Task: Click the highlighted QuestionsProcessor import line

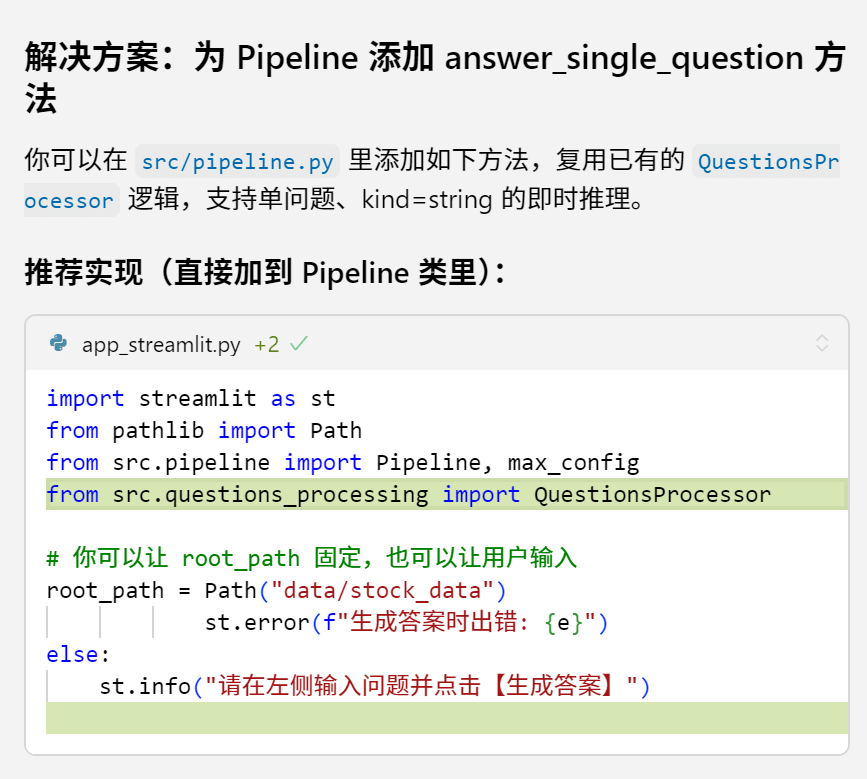Action: (447, 494)
